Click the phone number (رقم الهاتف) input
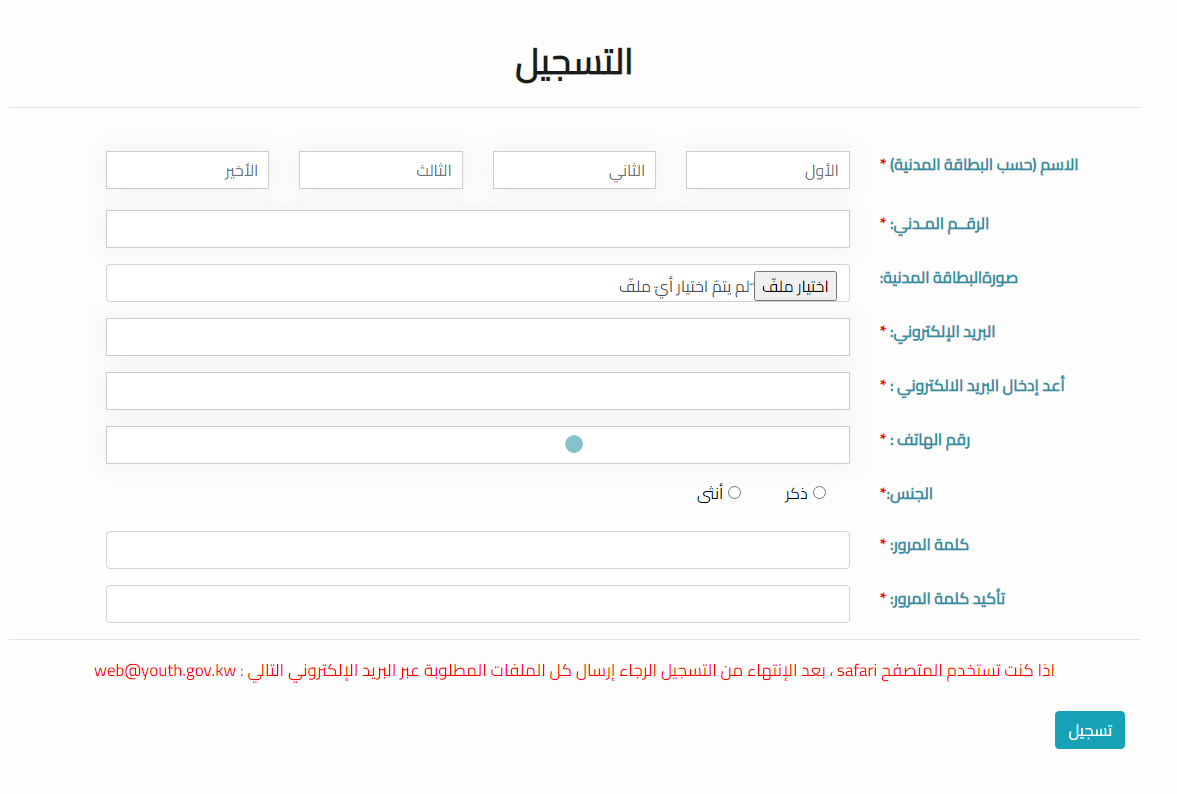 pyautogui.click(x=477, y=445)
